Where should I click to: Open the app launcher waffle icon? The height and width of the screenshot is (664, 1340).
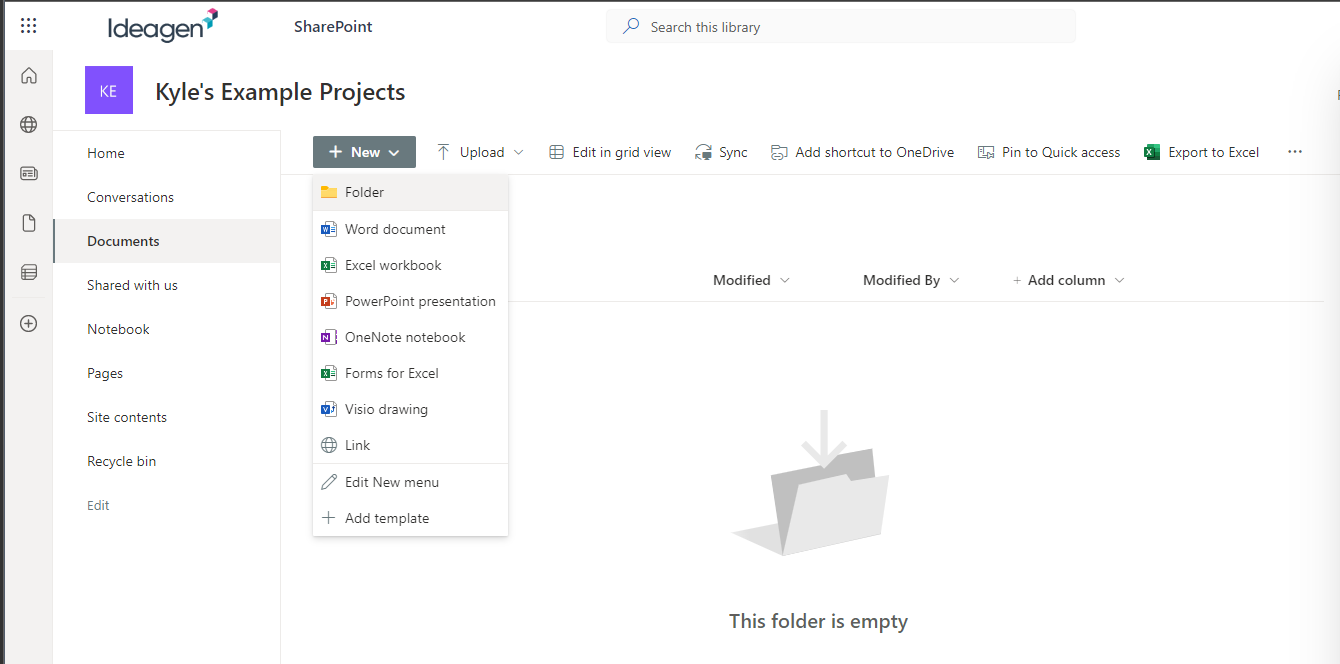point(28,27)
